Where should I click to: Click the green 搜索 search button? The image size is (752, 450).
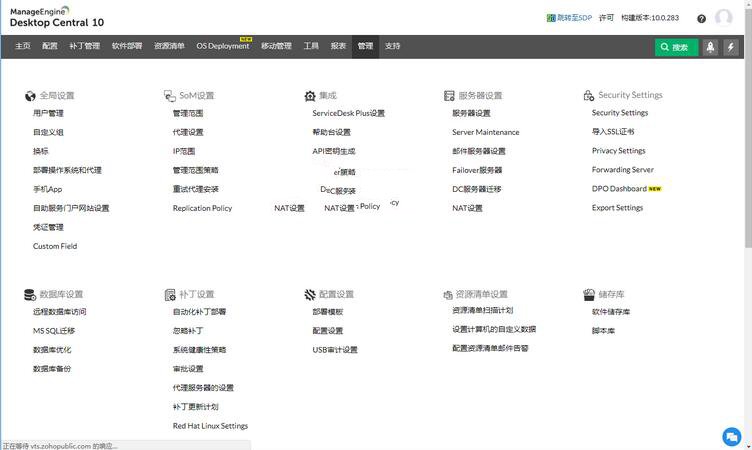pyautogui.click(x=676, y=47)
